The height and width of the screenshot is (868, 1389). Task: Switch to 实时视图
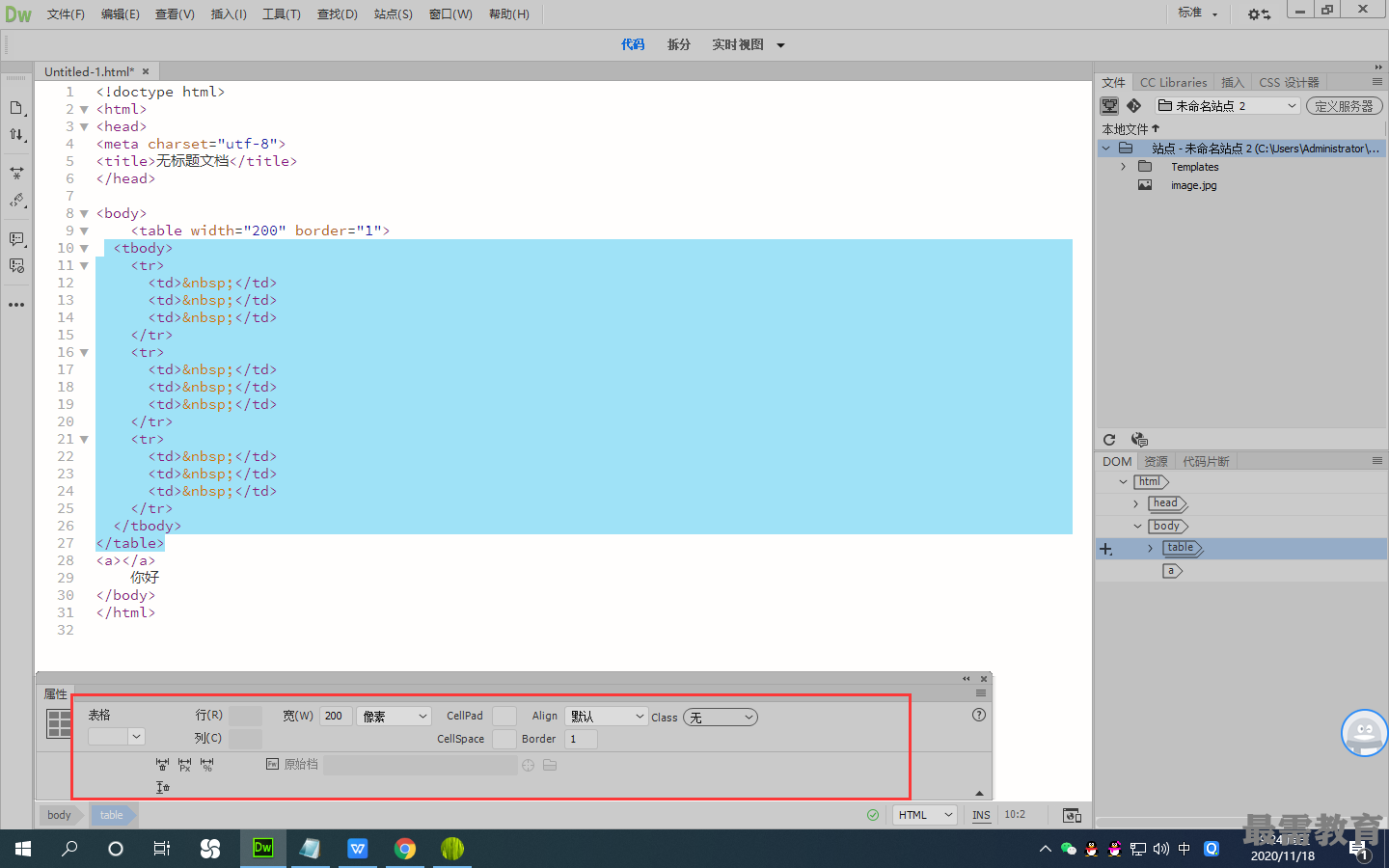(x=738, y=45)
